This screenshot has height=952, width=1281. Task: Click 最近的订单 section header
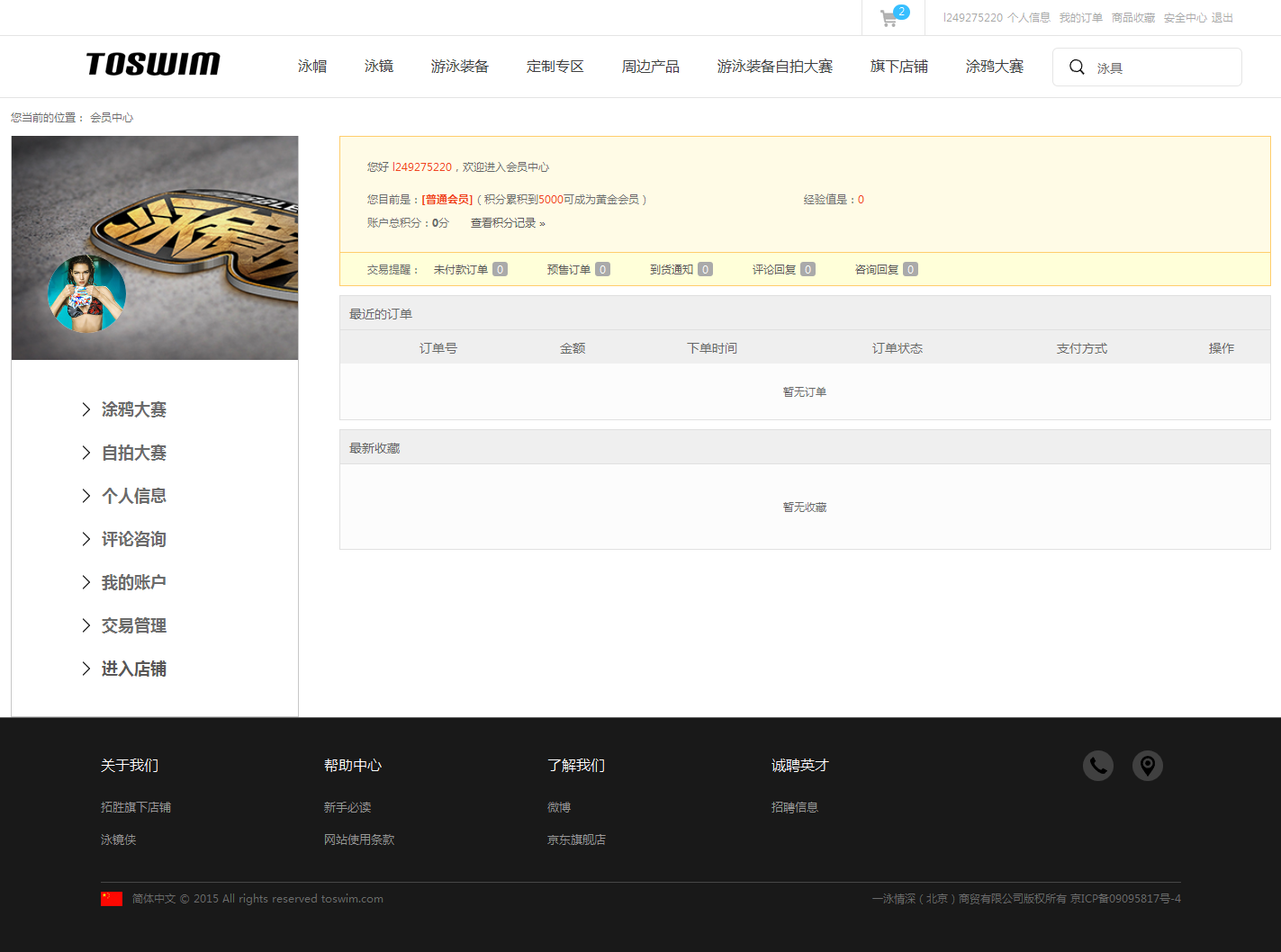click(381, 314)
